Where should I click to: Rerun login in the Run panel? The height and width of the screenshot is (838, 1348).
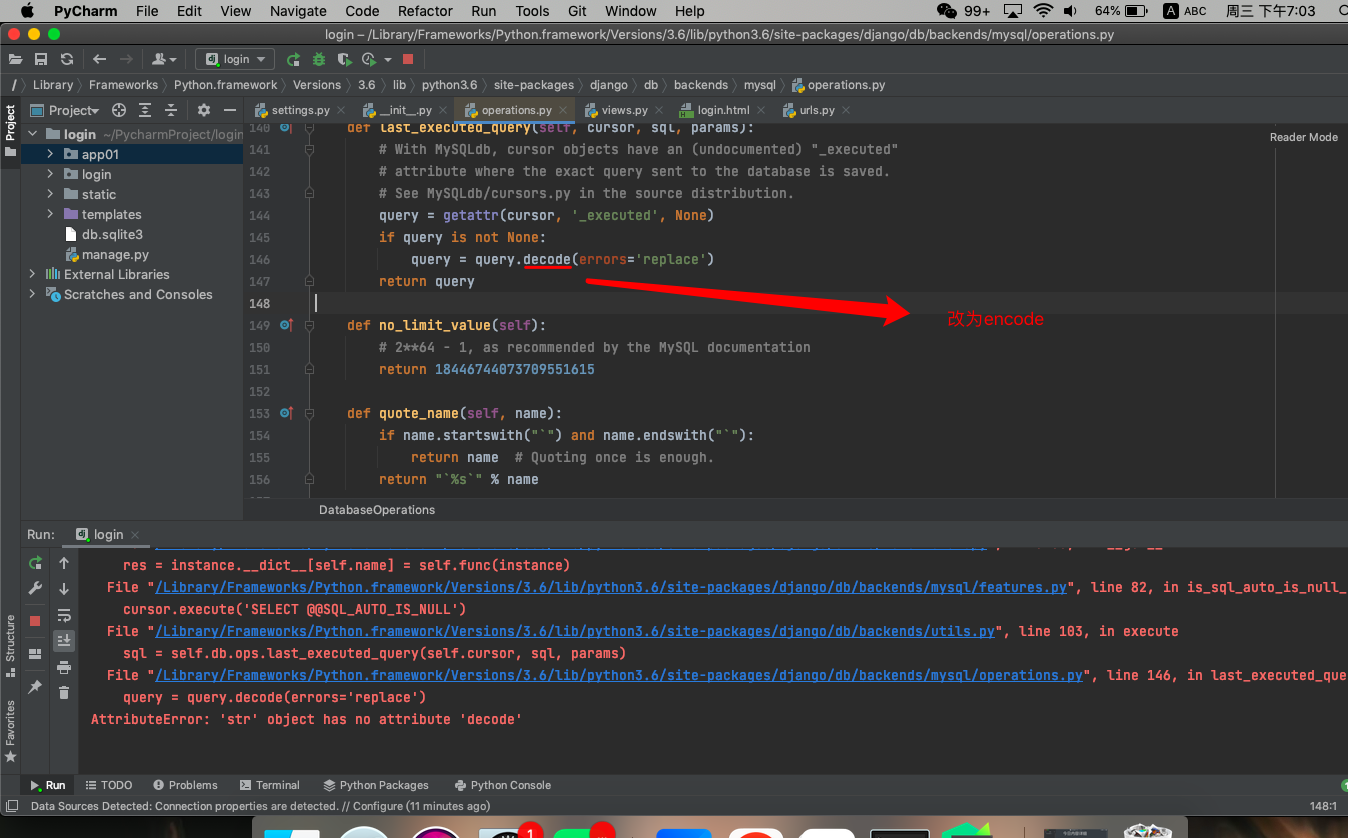tap(36, 563)
